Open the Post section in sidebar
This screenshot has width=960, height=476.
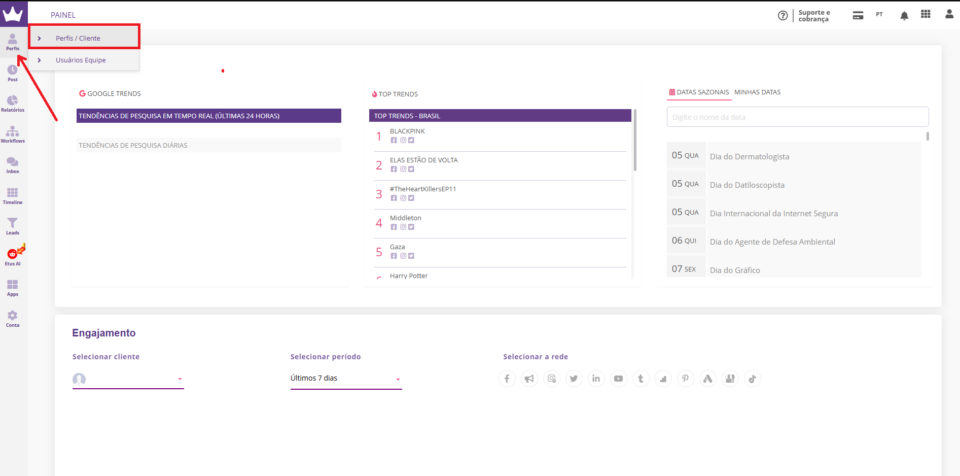(12, 72)
